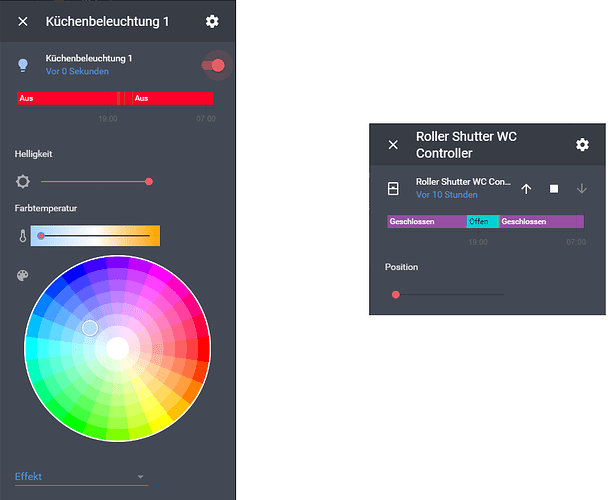This screenshot has height=500, width=609.
Task: Click 'Vor 0 Sekunden' timestamp
Action: pos(77,71)
